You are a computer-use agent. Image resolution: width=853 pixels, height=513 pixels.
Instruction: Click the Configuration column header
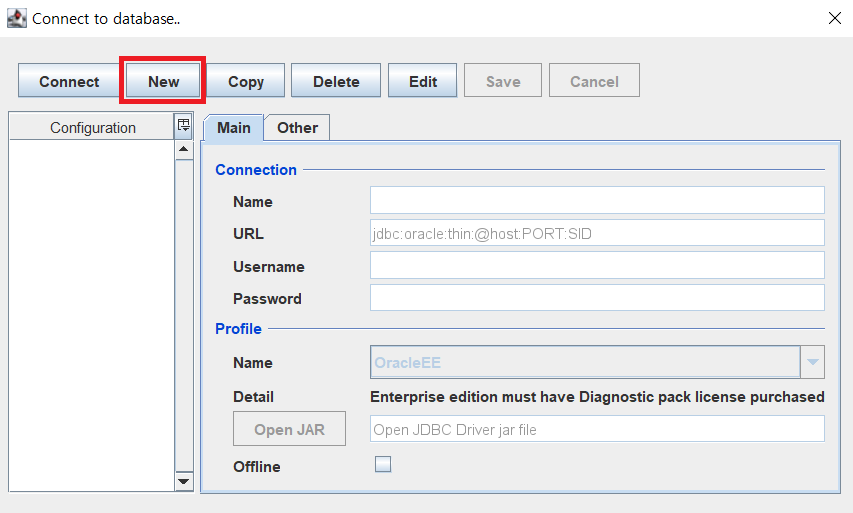pos(92,127)
